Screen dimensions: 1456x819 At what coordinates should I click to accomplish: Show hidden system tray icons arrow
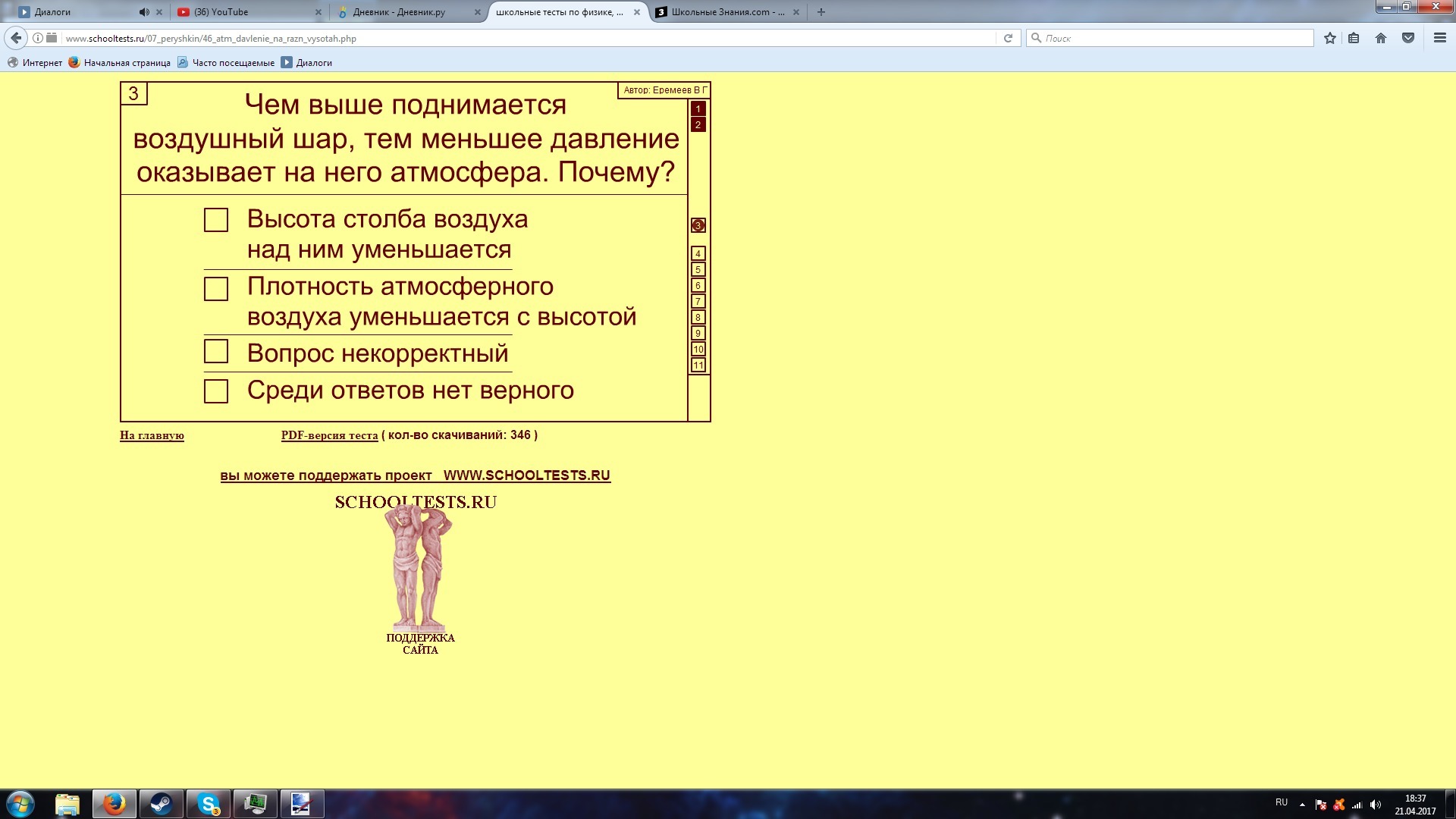point(1302,804)
